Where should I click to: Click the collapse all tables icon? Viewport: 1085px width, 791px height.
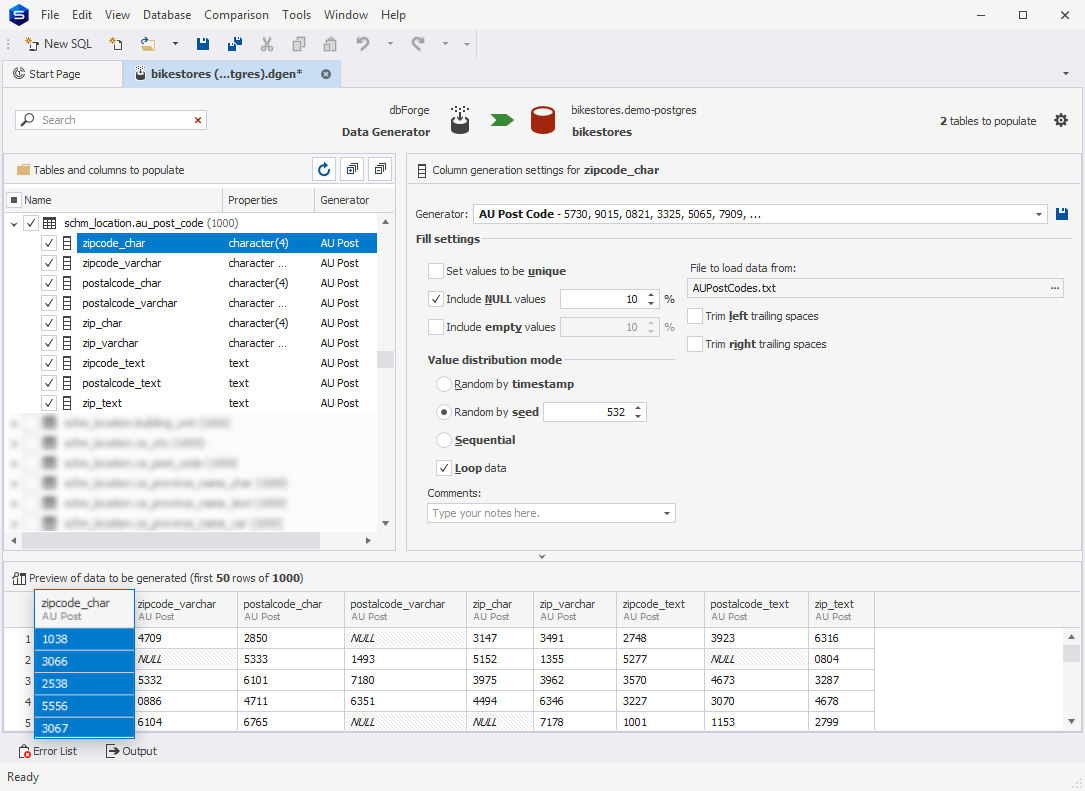[x=380, y=170]
